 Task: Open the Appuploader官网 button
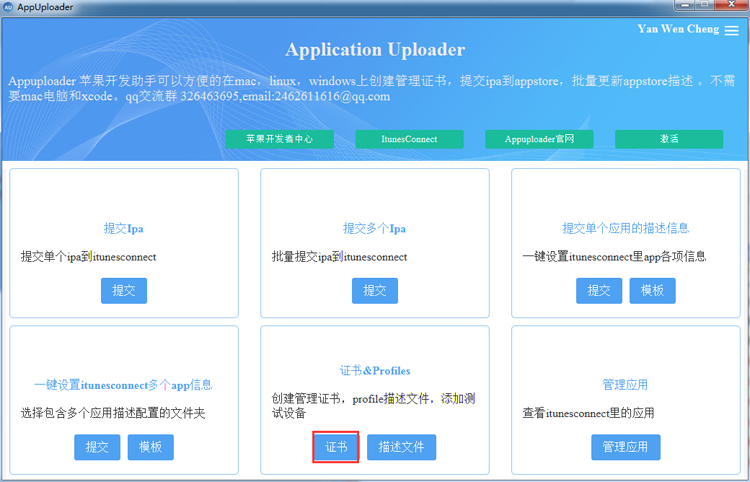[x=539, y=139]
